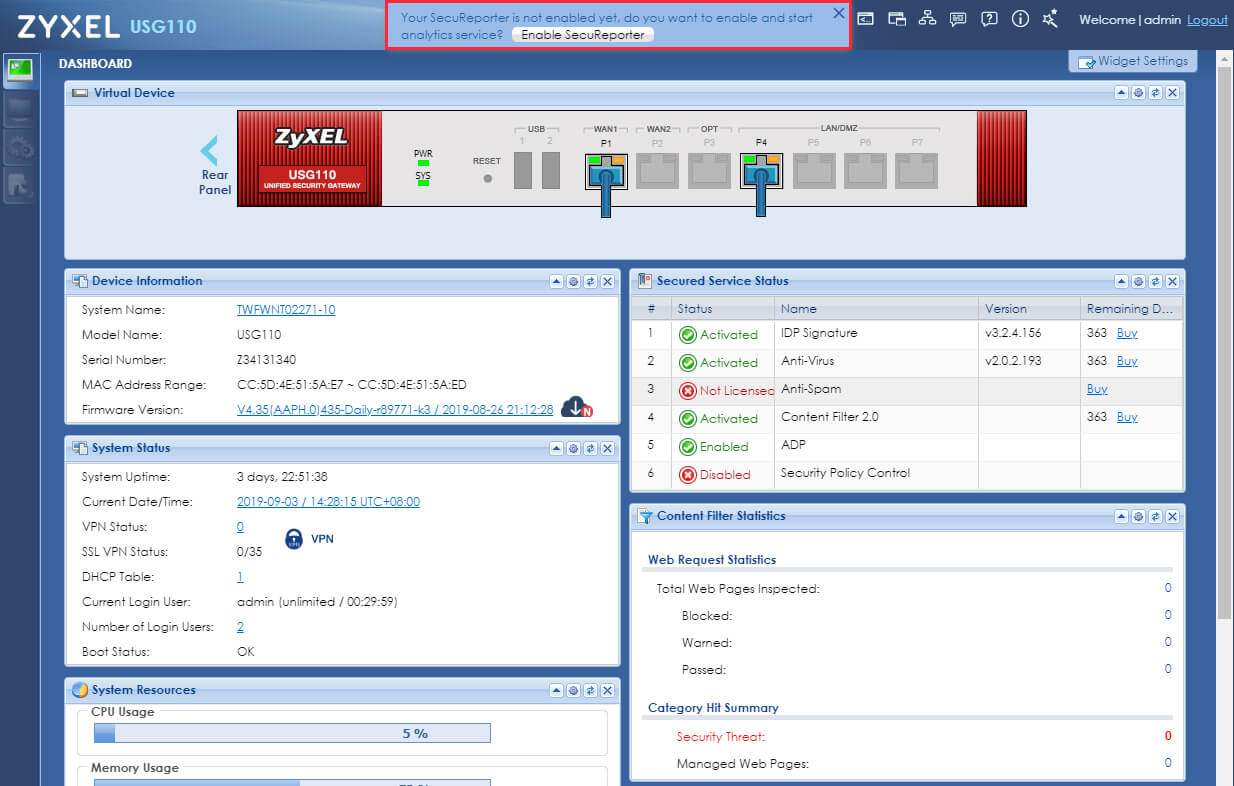
Task: Refresh the Content Filter Statistics widget now
Action: 1155,517
